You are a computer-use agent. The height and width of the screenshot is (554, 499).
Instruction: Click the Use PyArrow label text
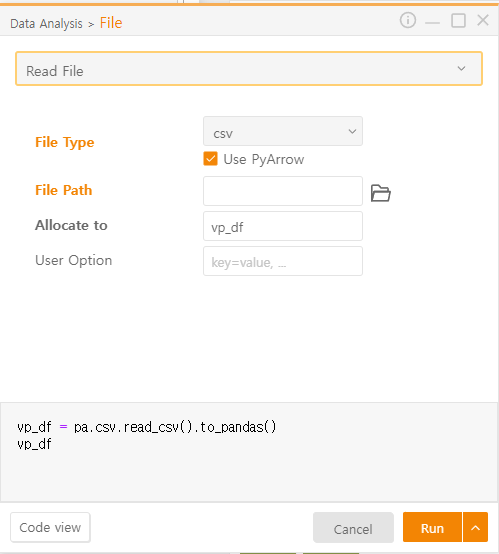pos(264,159)
